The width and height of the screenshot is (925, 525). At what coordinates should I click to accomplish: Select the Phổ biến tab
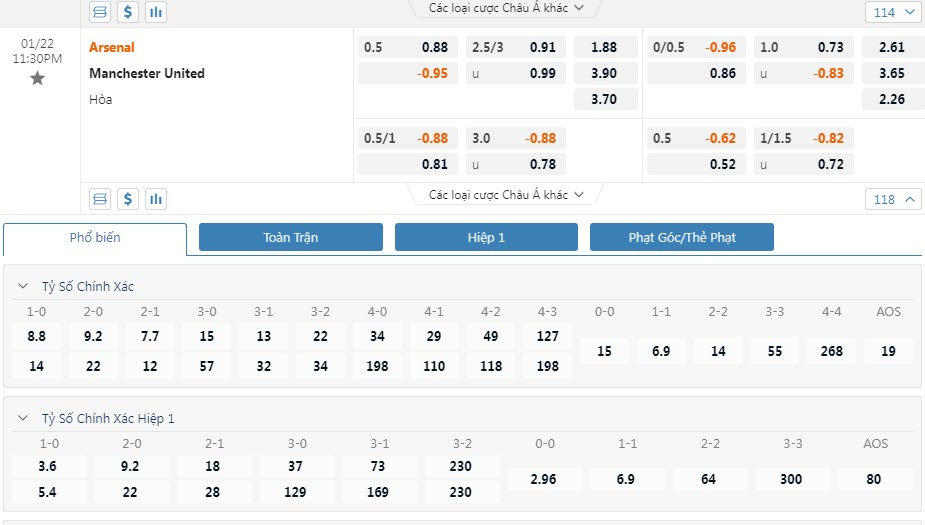(x=95, y=238)
